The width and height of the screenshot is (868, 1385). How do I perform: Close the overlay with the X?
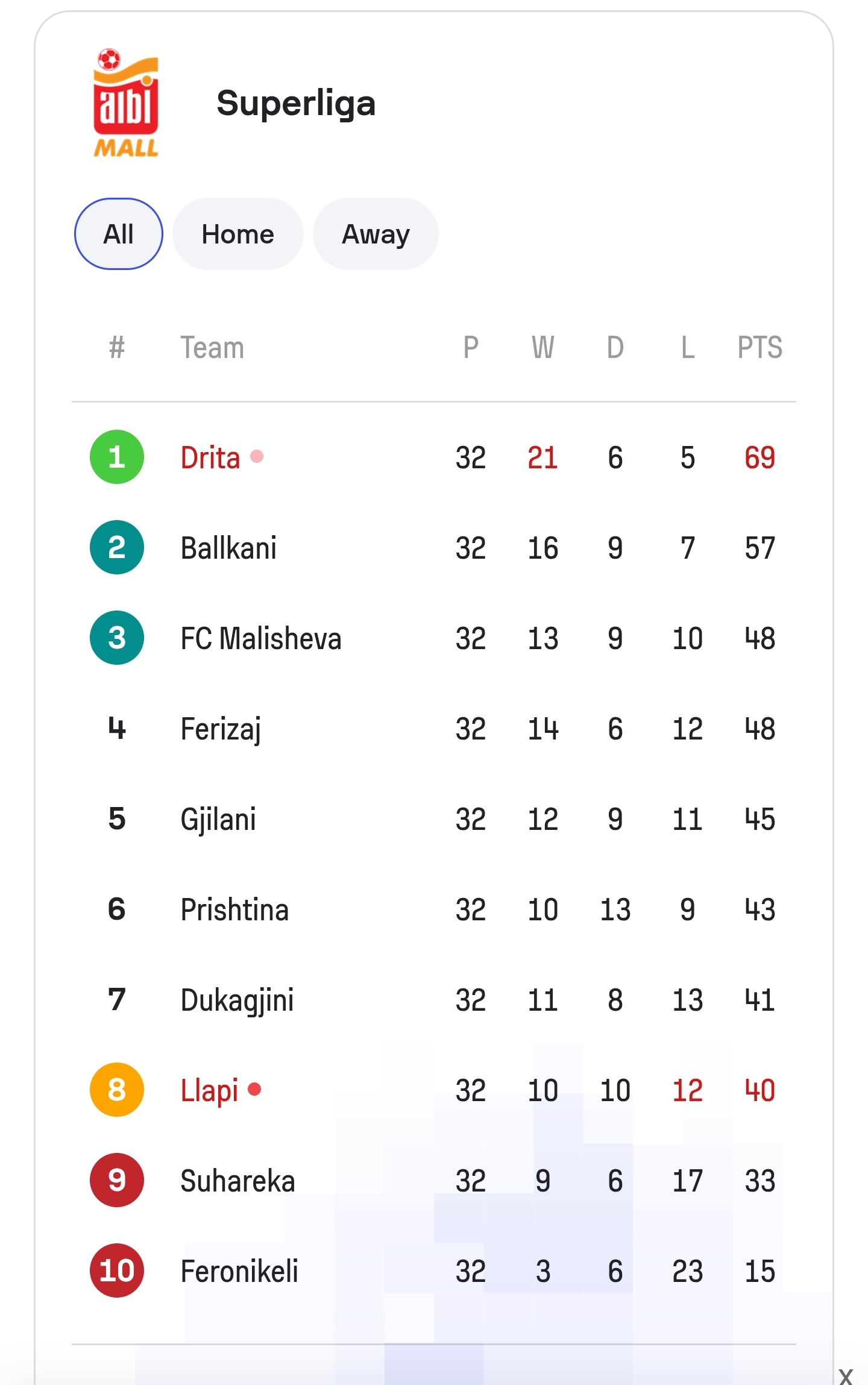pos(846,1375)
